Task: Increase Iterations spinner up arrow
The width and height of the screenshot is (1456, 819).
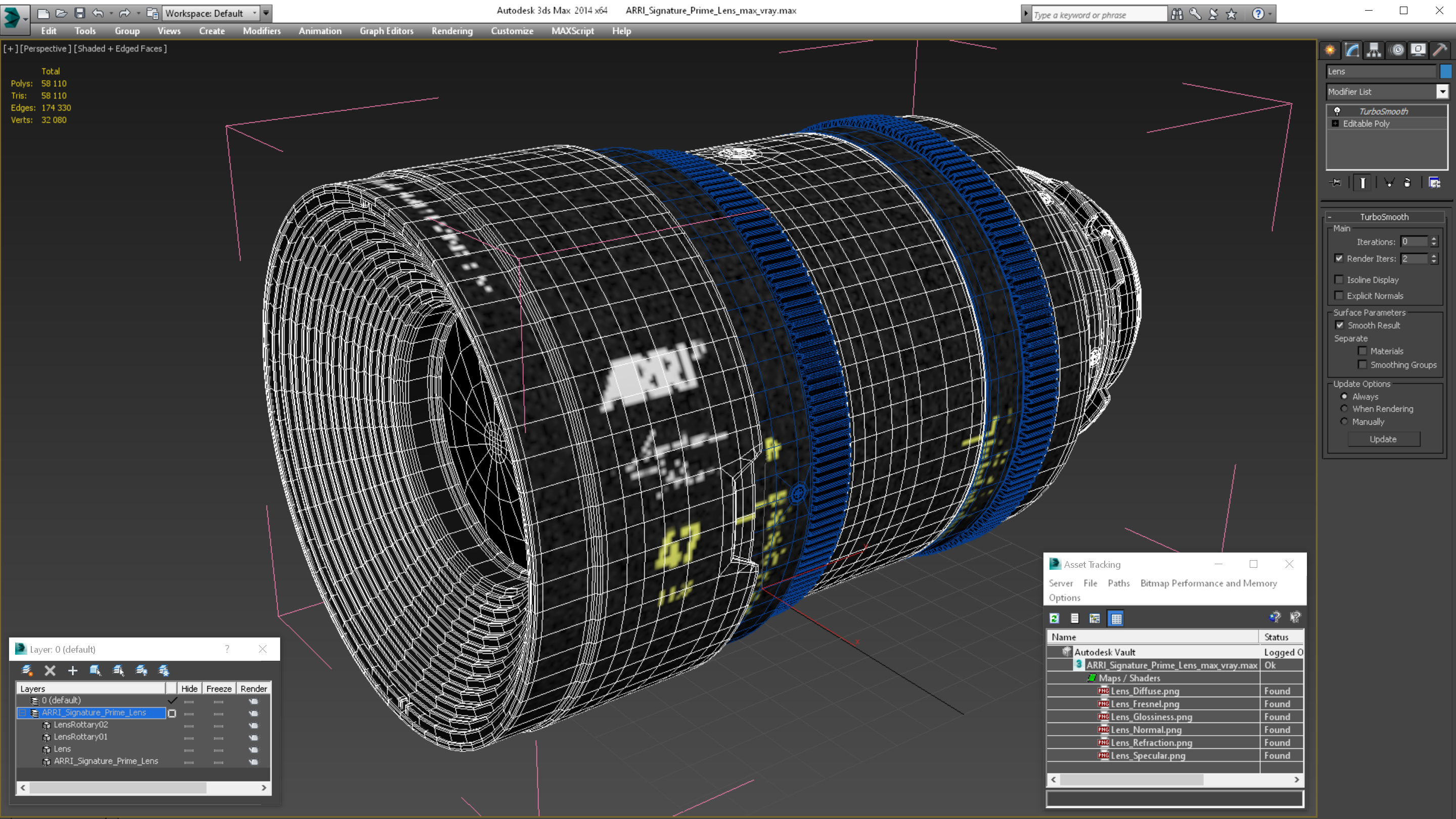Action: click(1433, 239)
